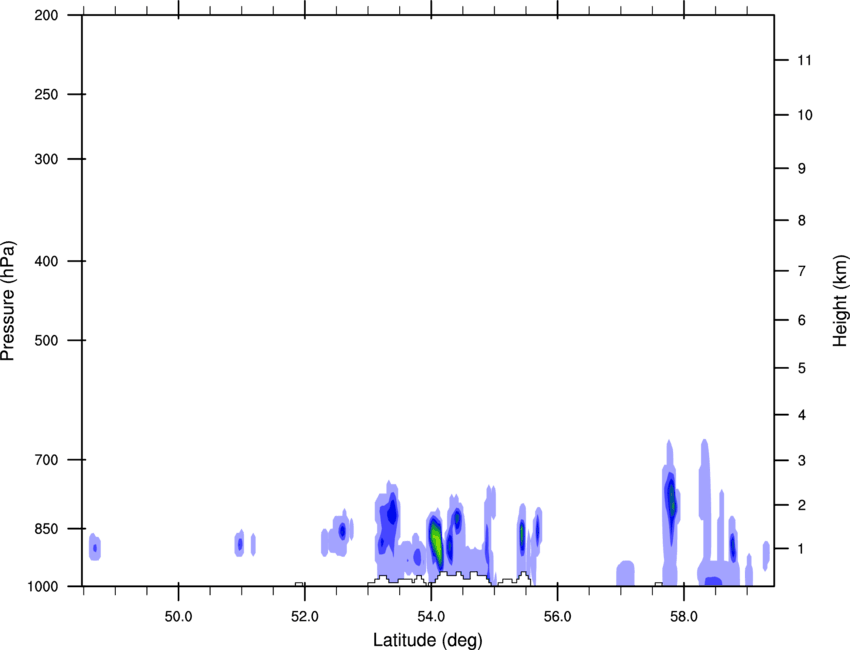Click the 4 km height label
Viewport: 850px width, 650px height.
click(x=802, y=415)
